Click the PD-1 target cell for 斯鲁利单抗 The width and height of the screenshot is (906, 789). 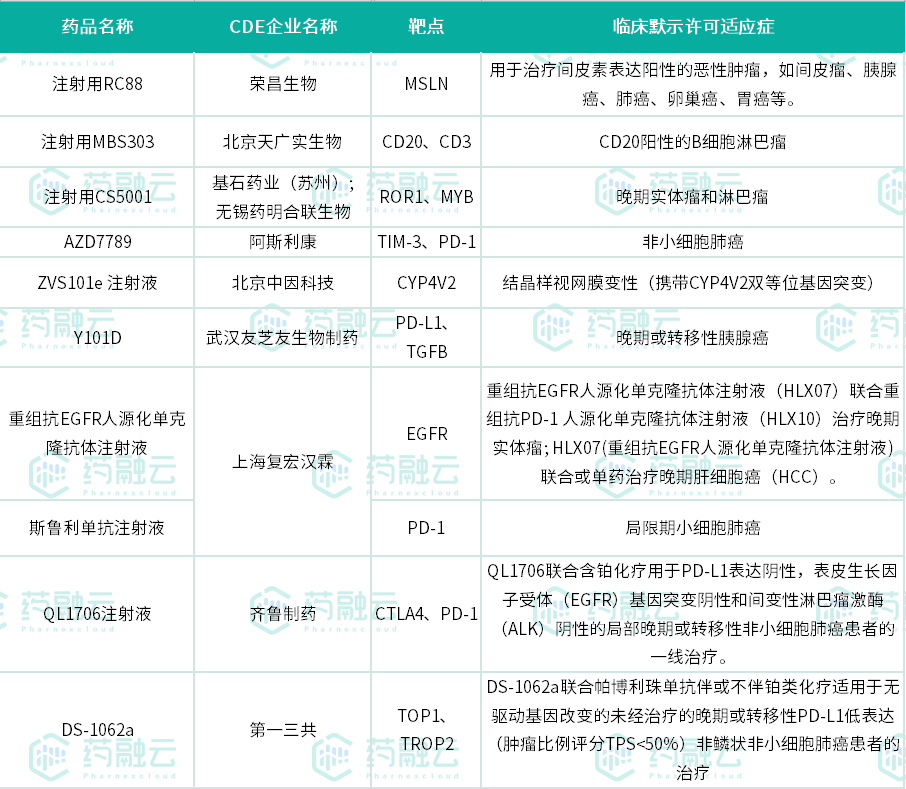426,528
